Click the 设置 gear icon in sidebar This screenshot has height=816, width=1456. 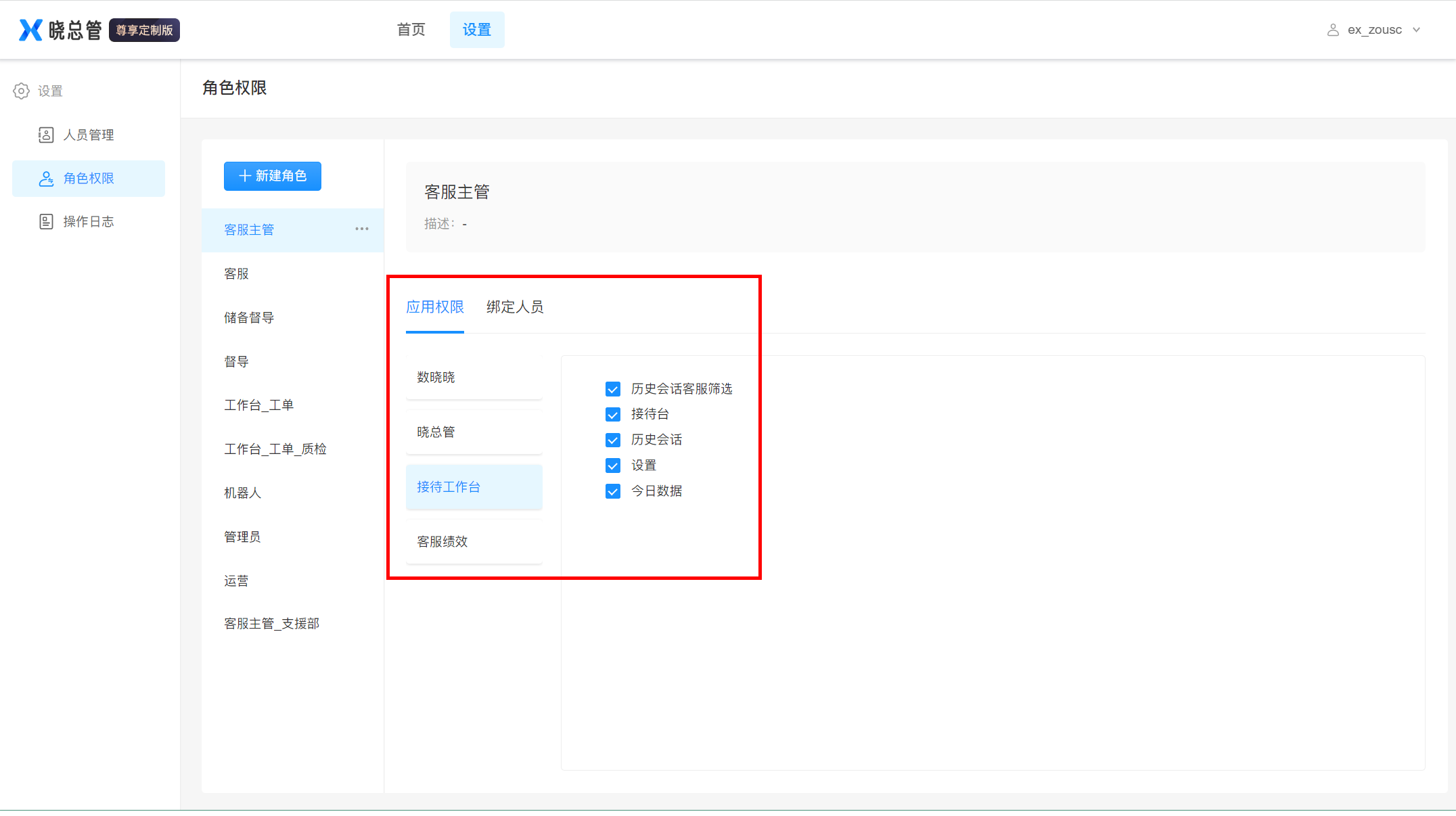click(22, 91)
